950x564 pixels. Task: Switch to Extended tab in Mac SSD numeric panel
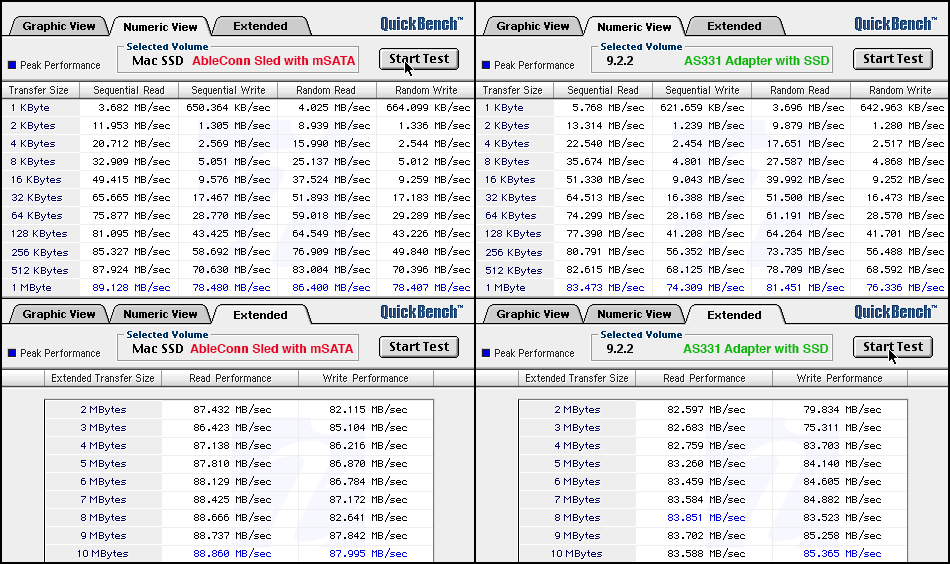coord(261,26)
